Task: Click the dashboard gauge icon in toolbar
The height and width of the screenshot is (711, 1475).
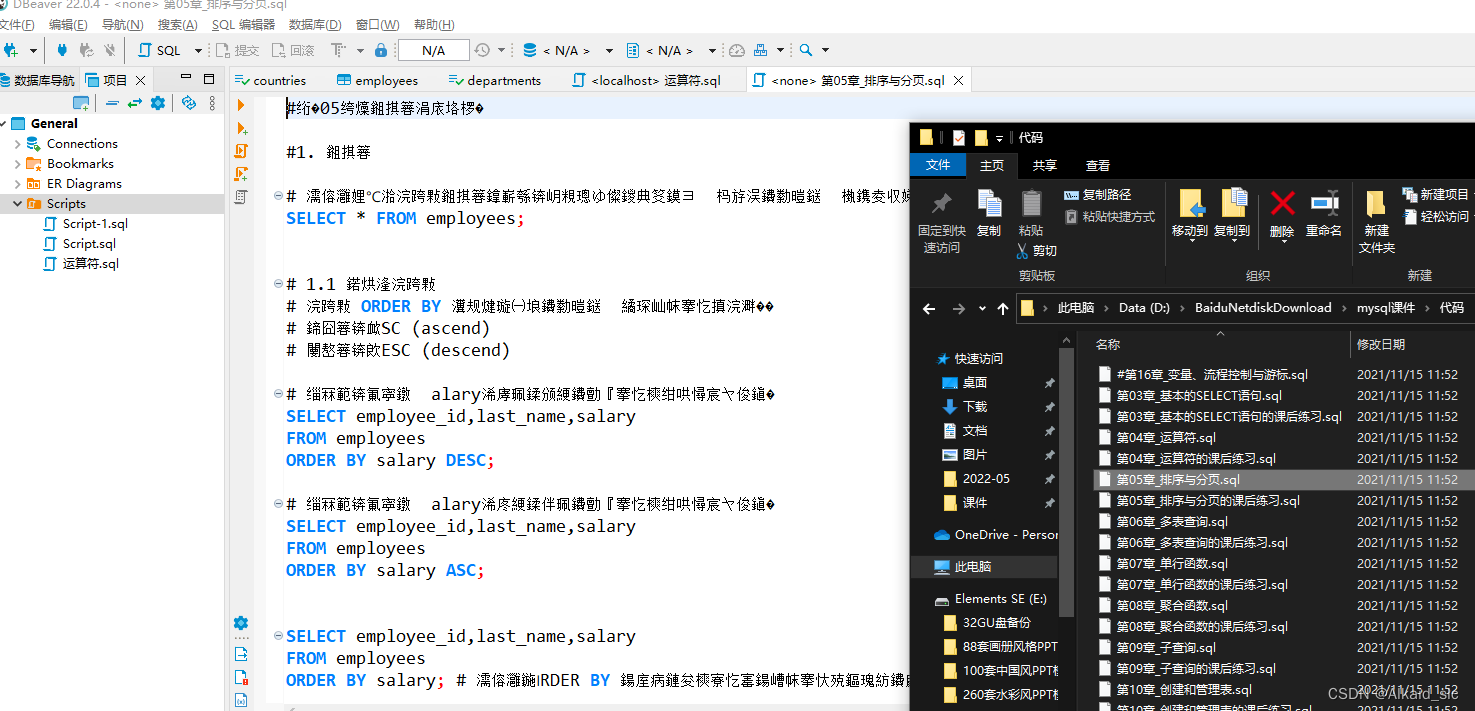Action: pos(737,50)
